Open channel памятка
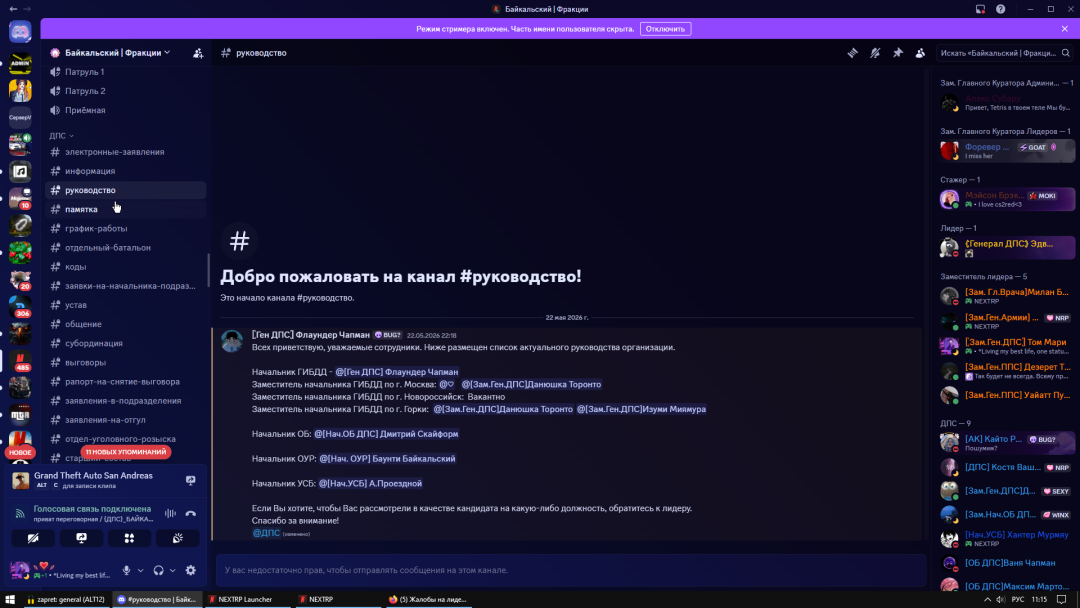1080x608 pixels. point(126,209)
